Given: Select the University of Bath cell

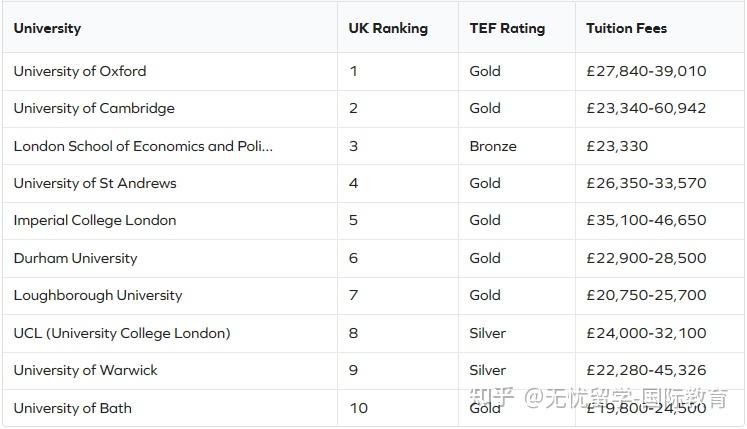Looking at the screenshot, I should (73, 408).
